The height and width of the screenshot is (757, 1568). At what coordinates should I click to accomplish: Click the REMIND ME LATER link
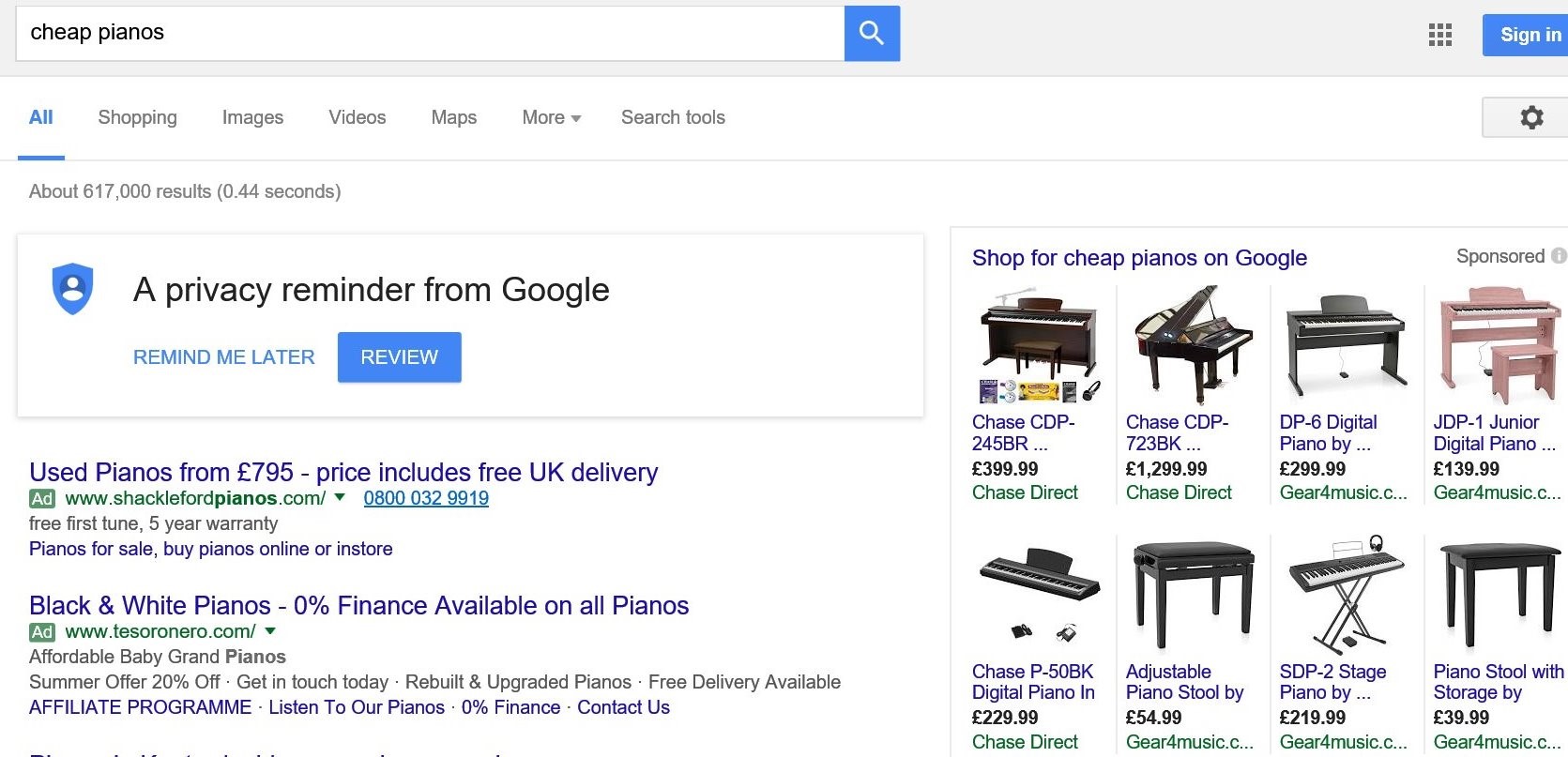(x=223, y=357)
